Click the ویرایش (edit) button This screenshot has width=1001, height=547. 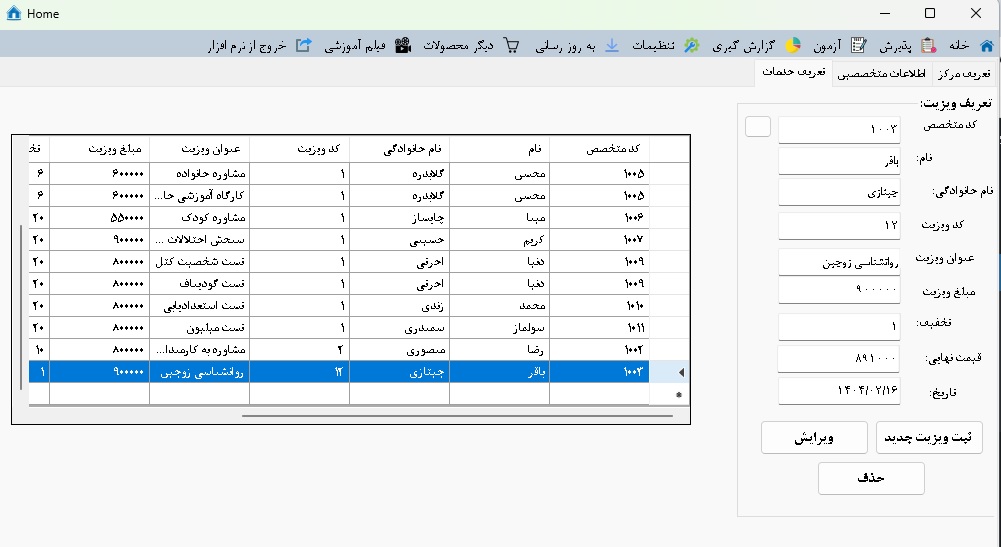coord(814,438)
